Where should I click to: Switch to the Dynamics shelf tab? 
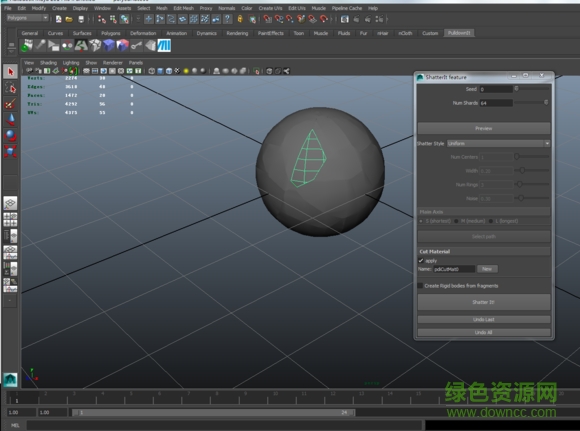pos(206,33)
